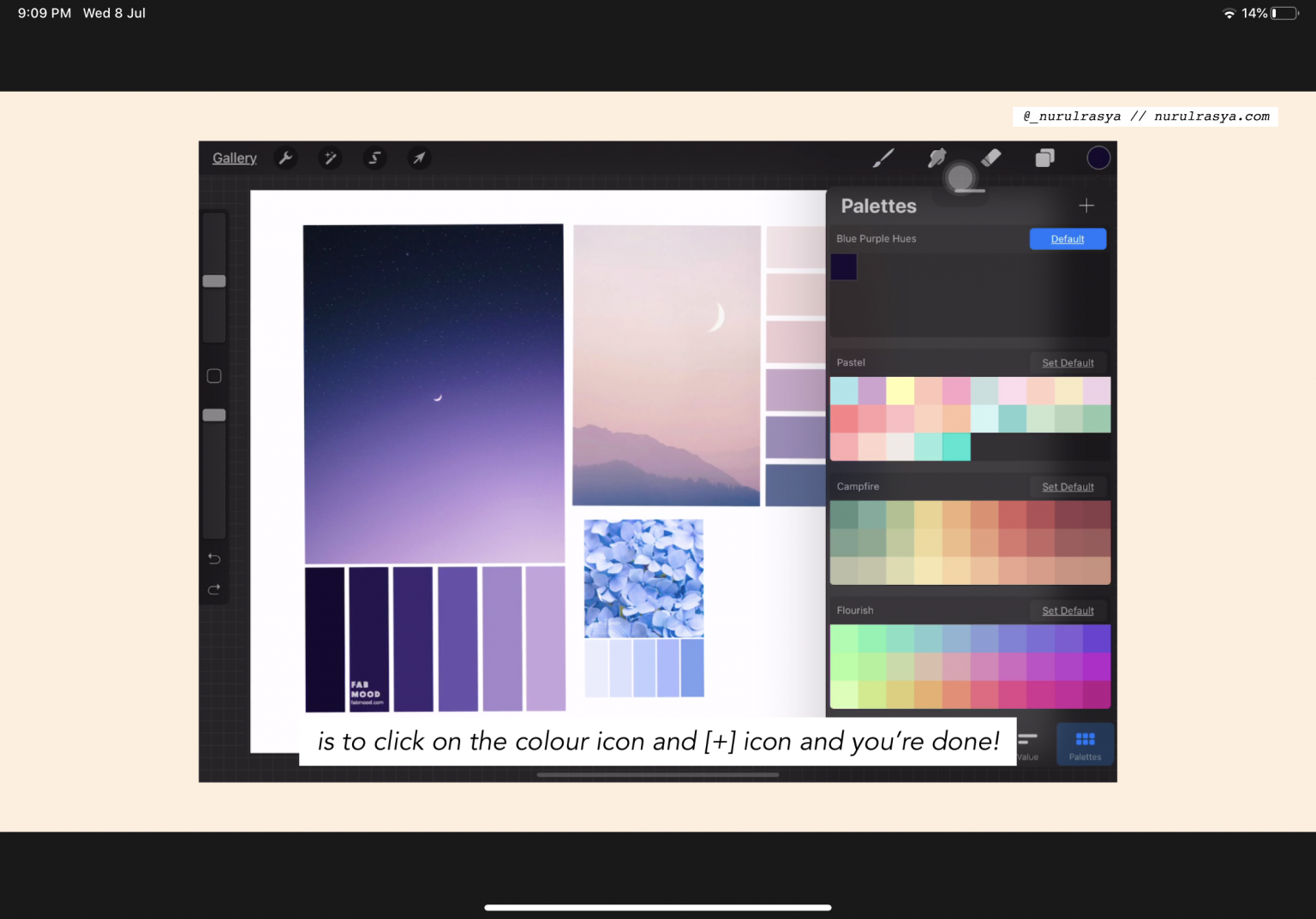The image size is (1316, 919).
Task: Open the Layers panel
Action: (x=1044, y=158)
